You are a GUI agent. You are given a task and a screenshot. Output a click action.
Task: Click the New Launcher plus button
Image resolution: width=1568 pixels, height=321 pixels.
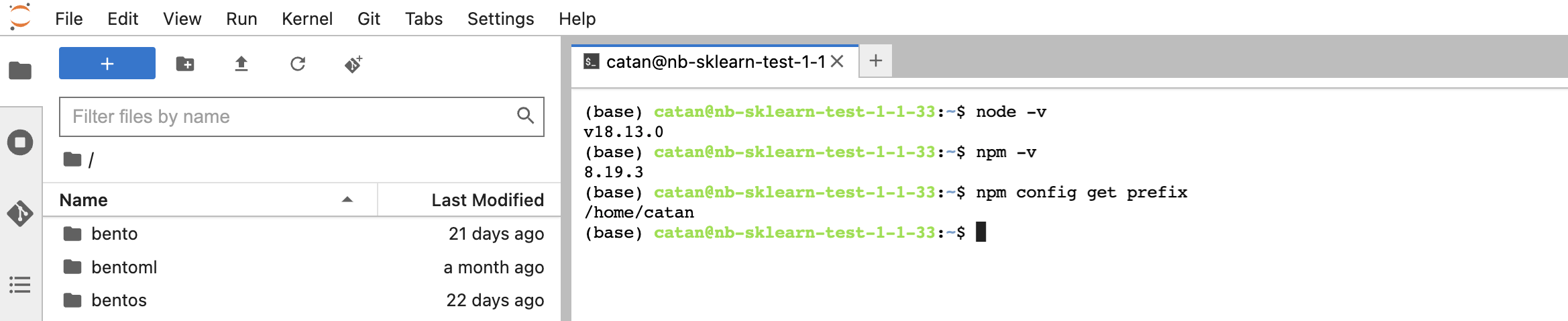107,64
